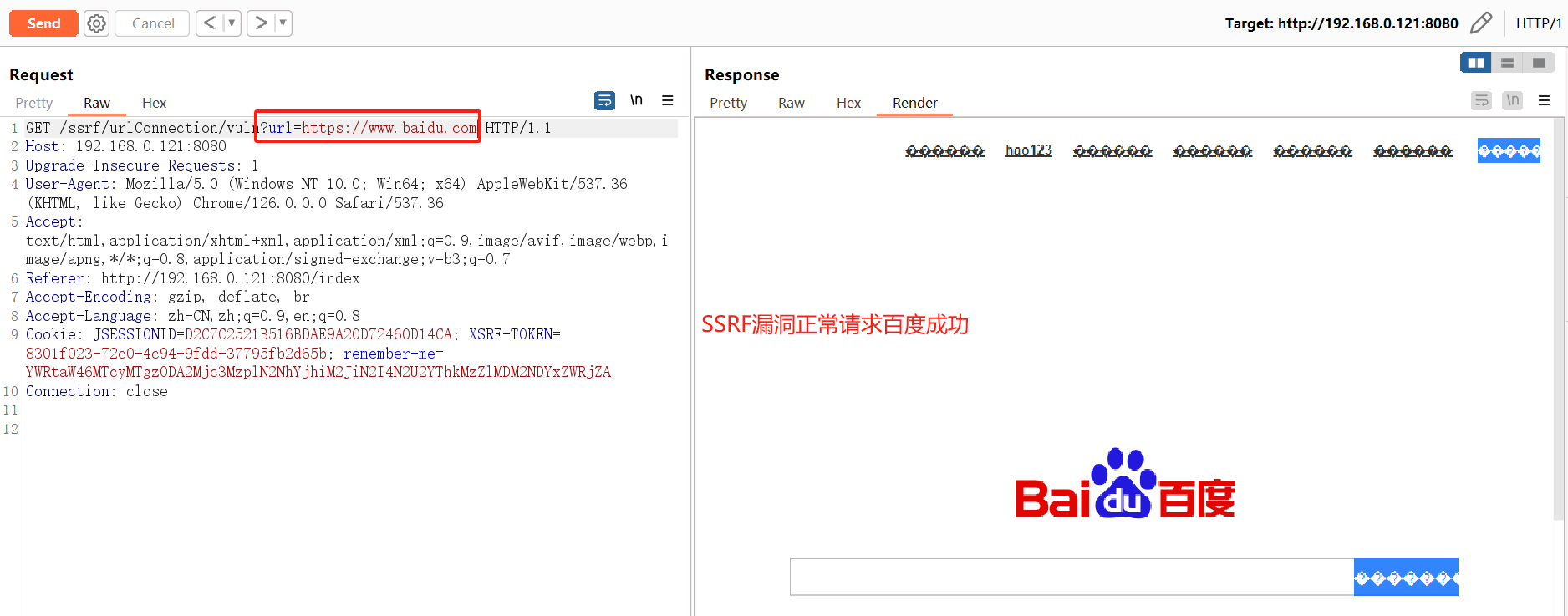Toggle non-printable chars in Response panel
This screenshot has width=1568, height=616.
pyautogui.click(x=1512, y=100)
